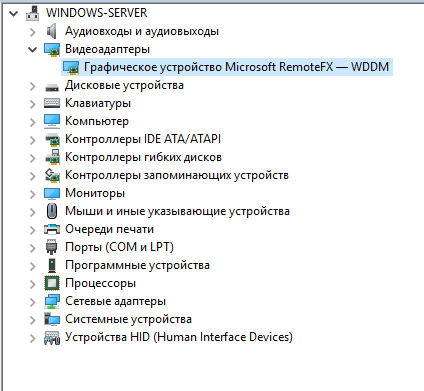Viewport: 424px width, 391px height.
Task: Click the HID gamepad icon for Устройства HID
Action: point(52,337)
